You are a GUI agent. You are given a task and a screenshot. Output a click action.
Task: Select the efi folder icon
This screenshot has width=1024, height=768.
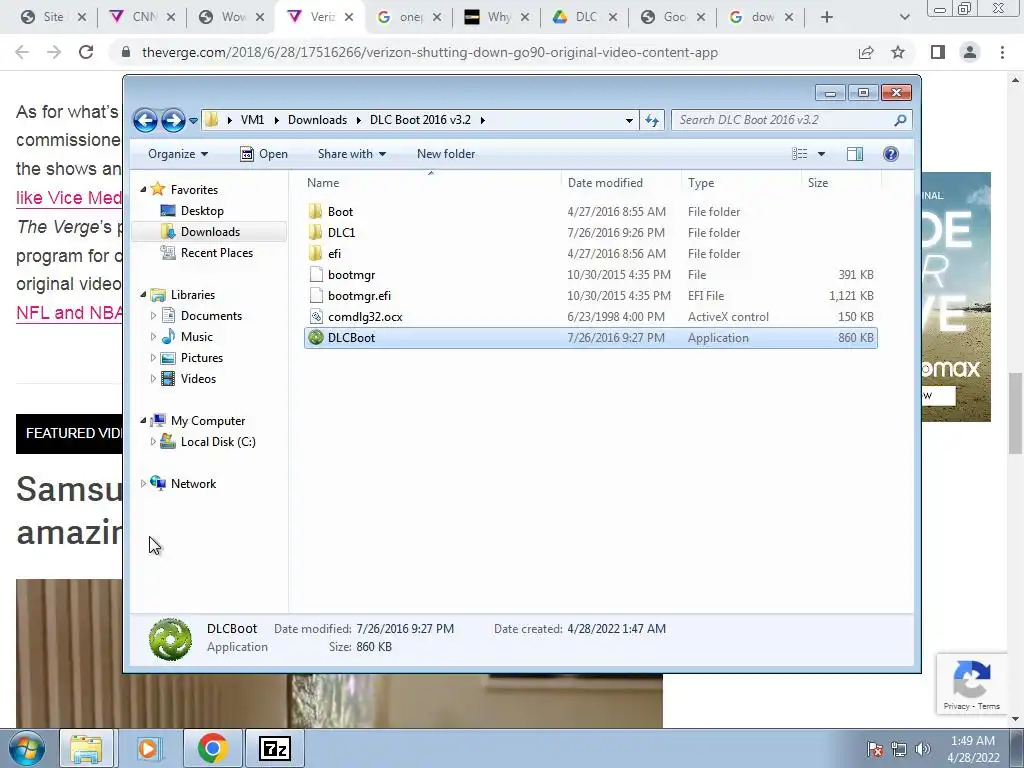click(x=315, y=253)
